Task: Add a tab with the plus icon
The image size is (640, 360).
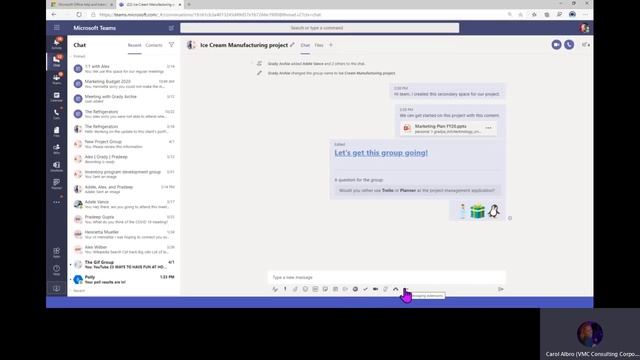Action: [x=331, y=45]
